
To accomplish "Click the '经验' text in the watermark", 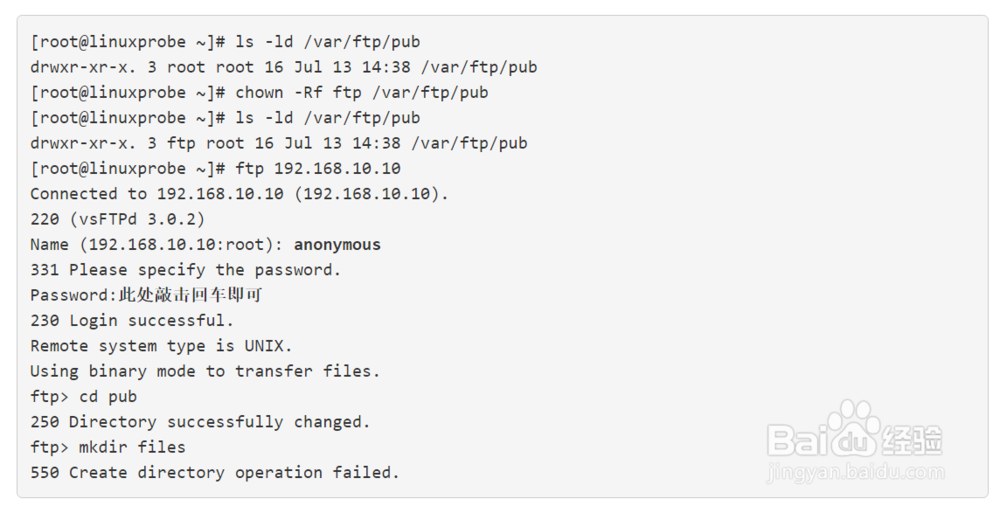I will [913, 440].
